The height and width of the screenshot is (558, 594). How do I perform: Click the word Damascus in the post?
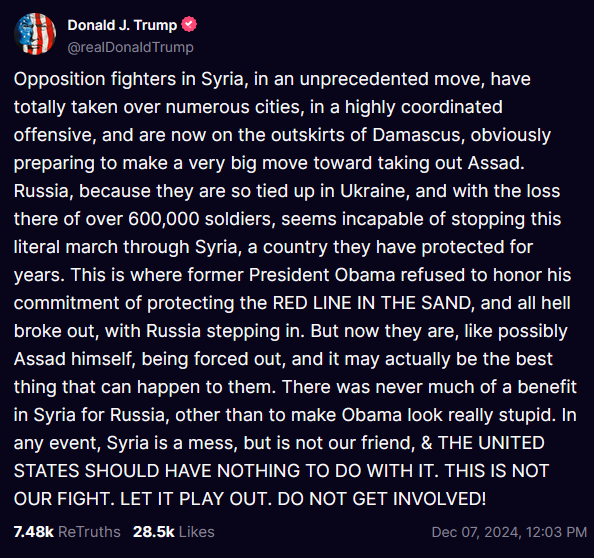(418, 135)
